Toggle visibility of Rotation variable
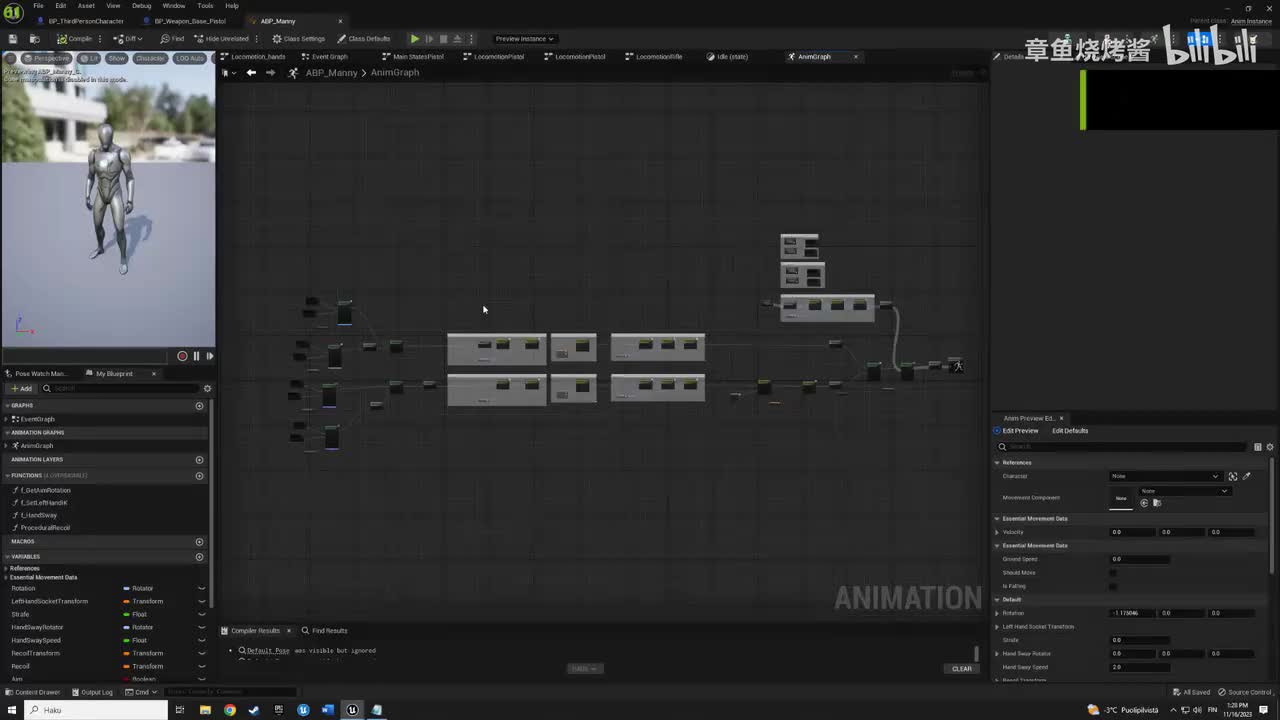The image size is (1280, 720). [x=201, y=589]
